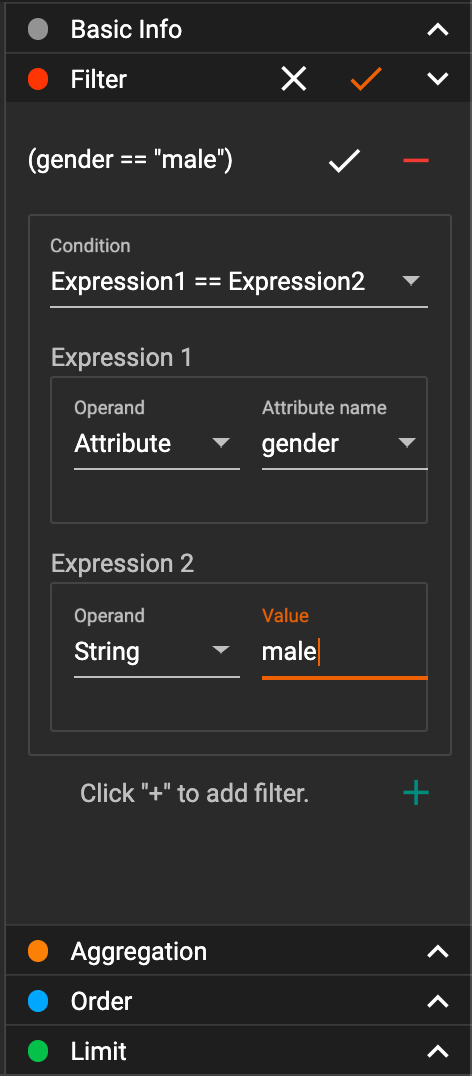This screenshot has height=1076, width=472.
Task: Confirm the gender == "male" filter checkmark
Action: point(344,161)
